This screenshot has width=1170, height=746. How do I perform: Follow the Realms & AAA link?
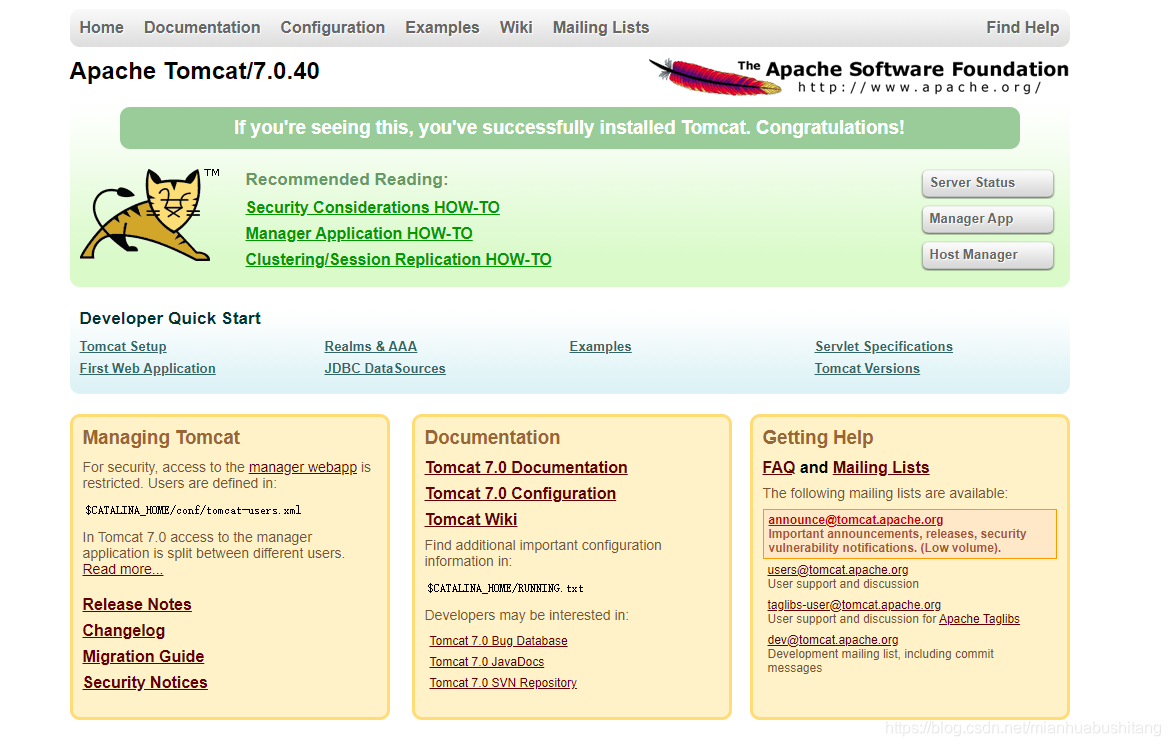point(371,346)
